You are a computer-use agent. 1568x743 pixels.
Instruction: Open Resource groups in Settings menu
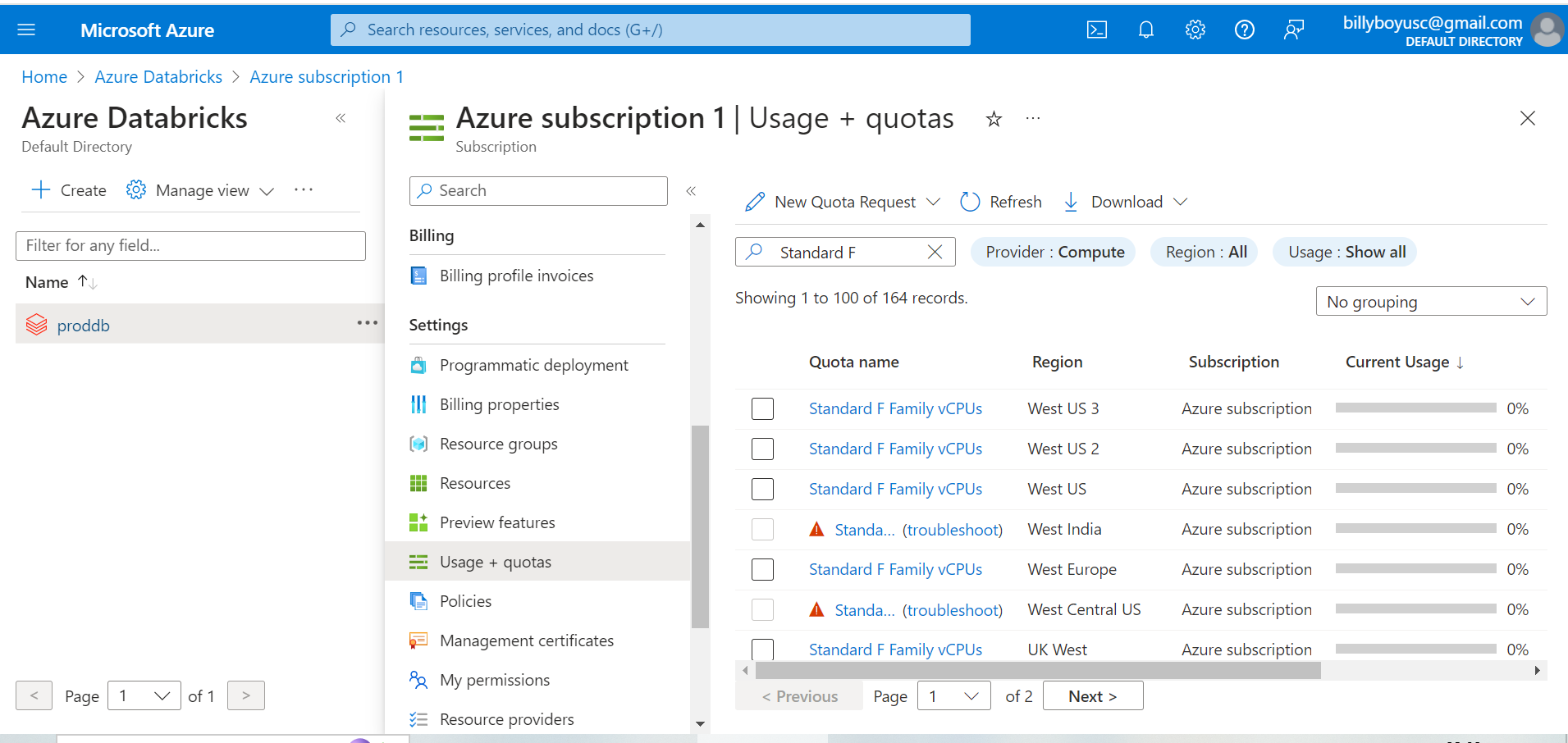498,444
